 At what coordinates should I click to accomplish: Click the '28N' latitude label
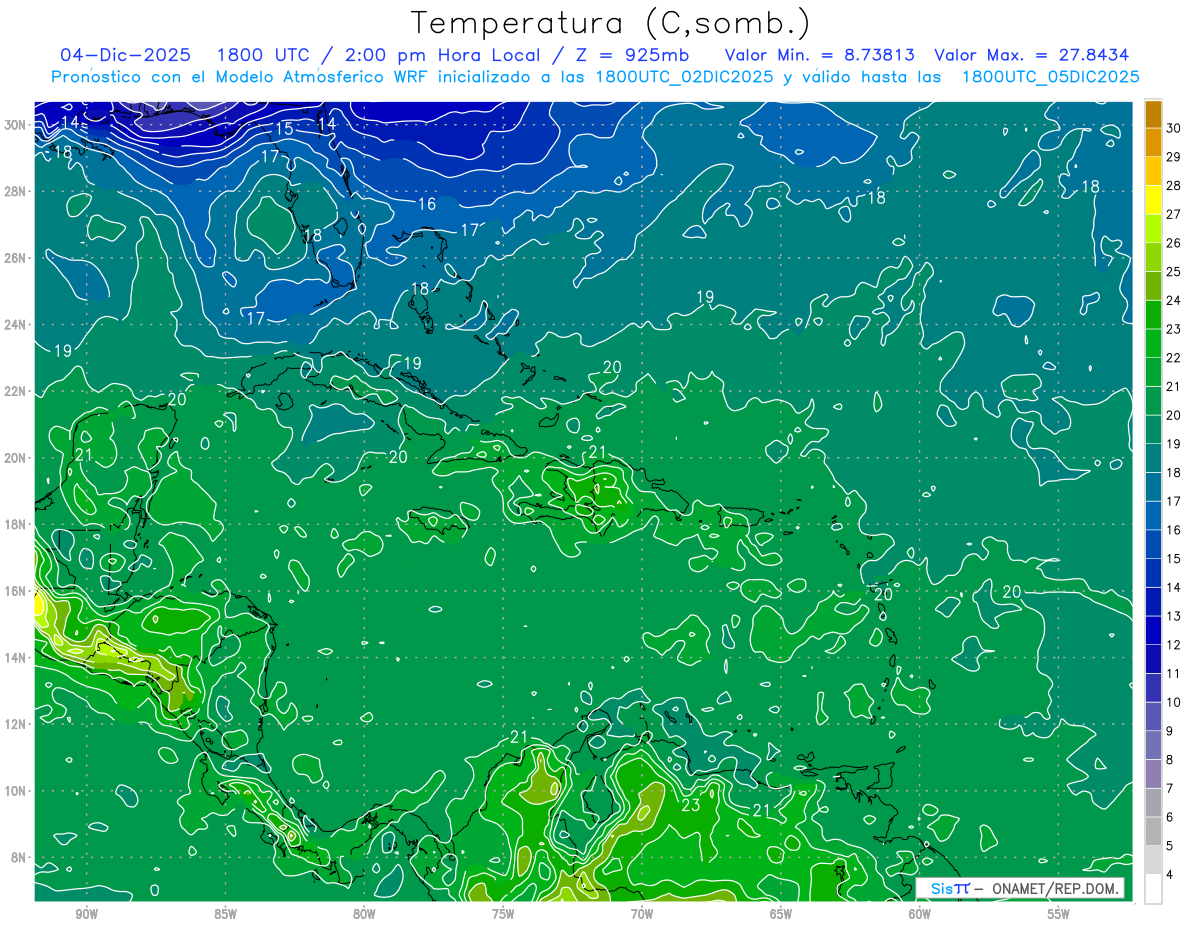16,191
